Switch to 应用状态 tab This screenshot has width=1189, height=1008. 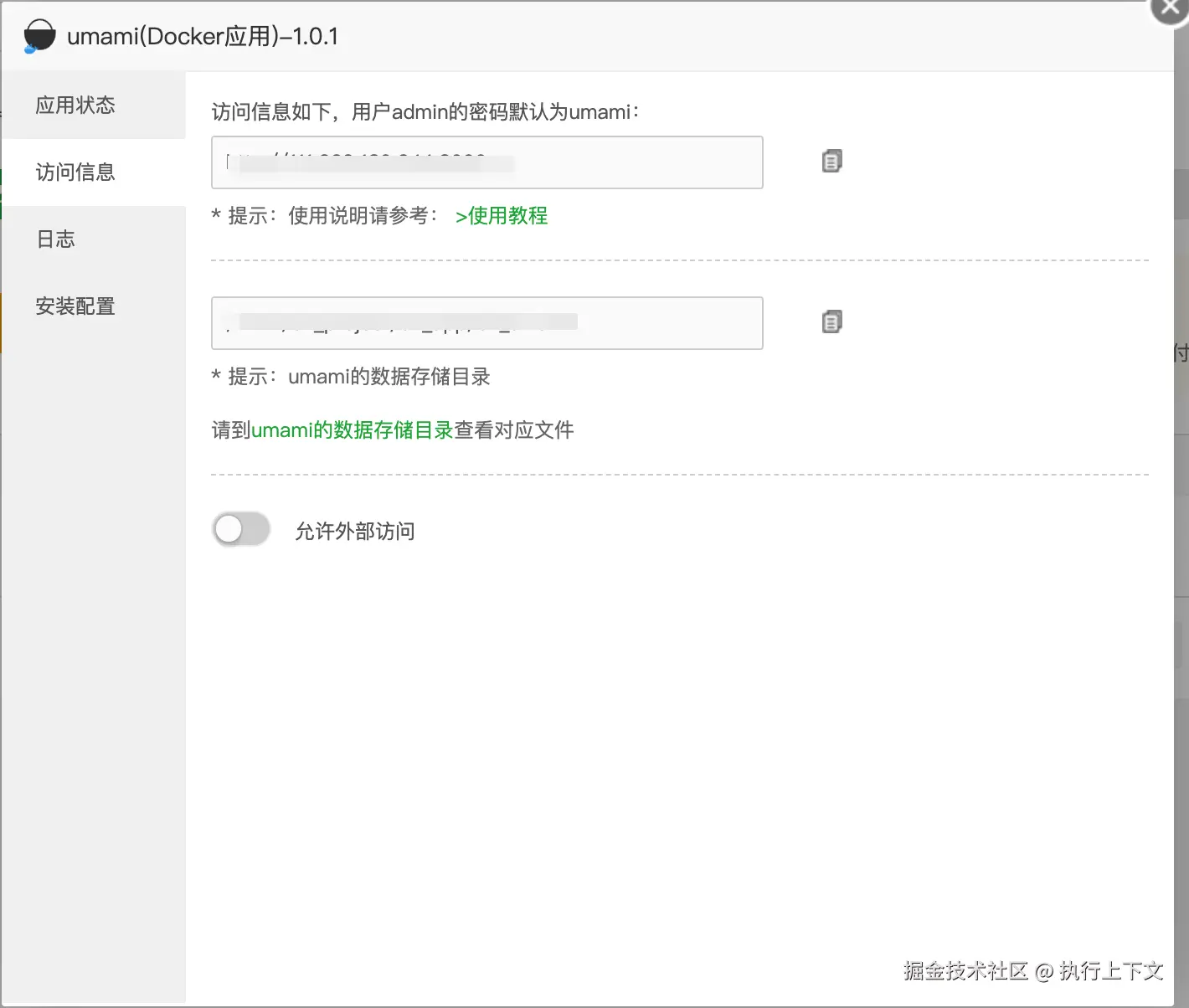[93, 105]
